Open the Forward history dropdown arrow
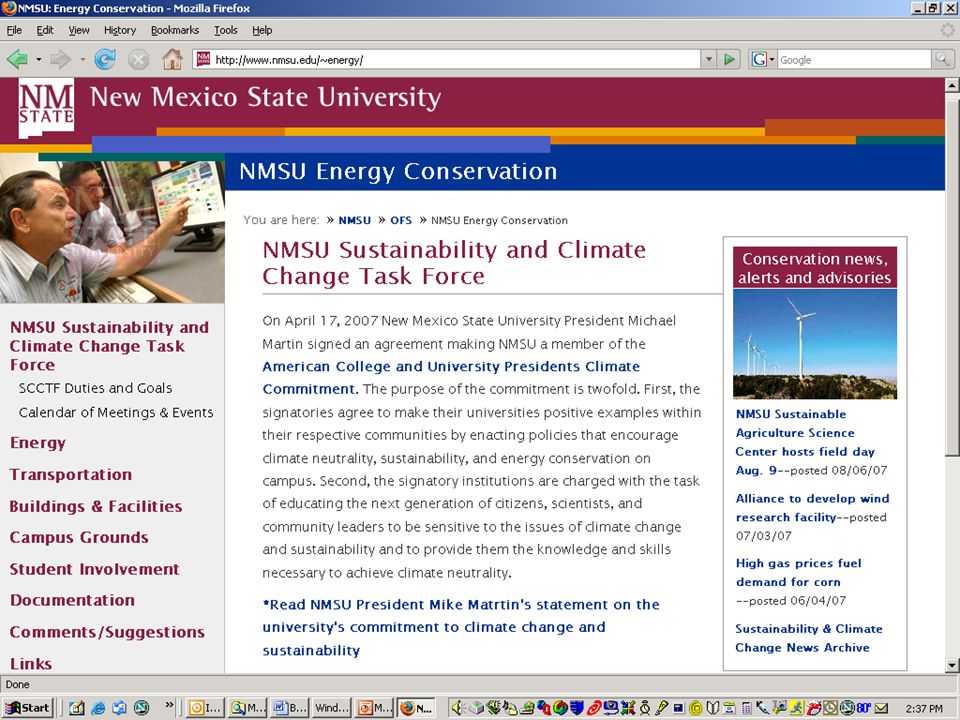This screenshot has height=720, width=960. coord(82,59)
